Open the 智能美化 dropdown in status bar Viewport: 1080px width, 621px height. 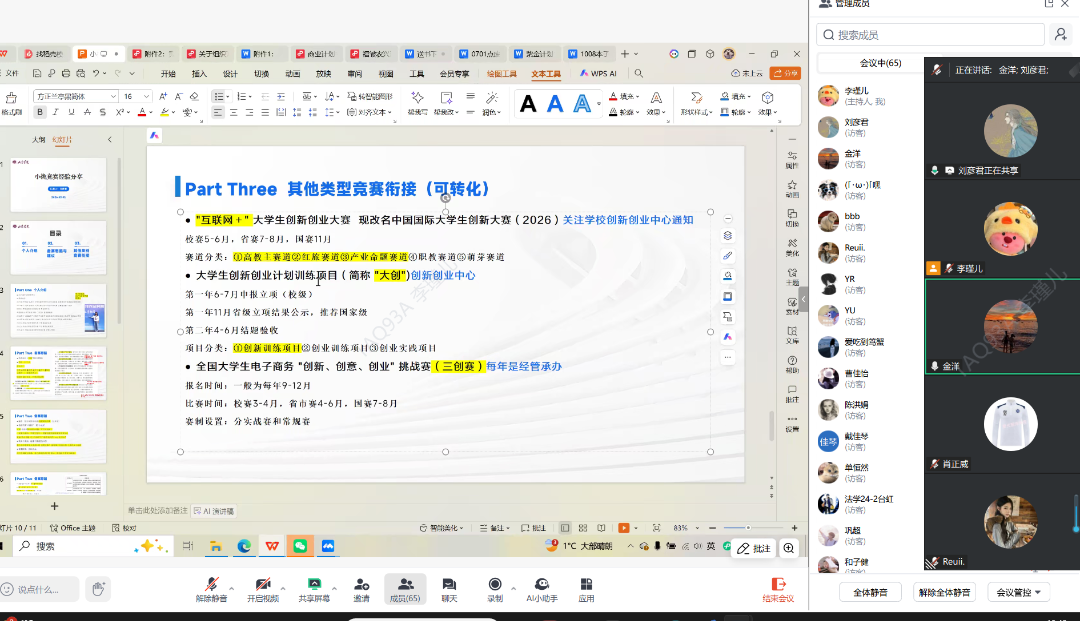pos(442,528)
